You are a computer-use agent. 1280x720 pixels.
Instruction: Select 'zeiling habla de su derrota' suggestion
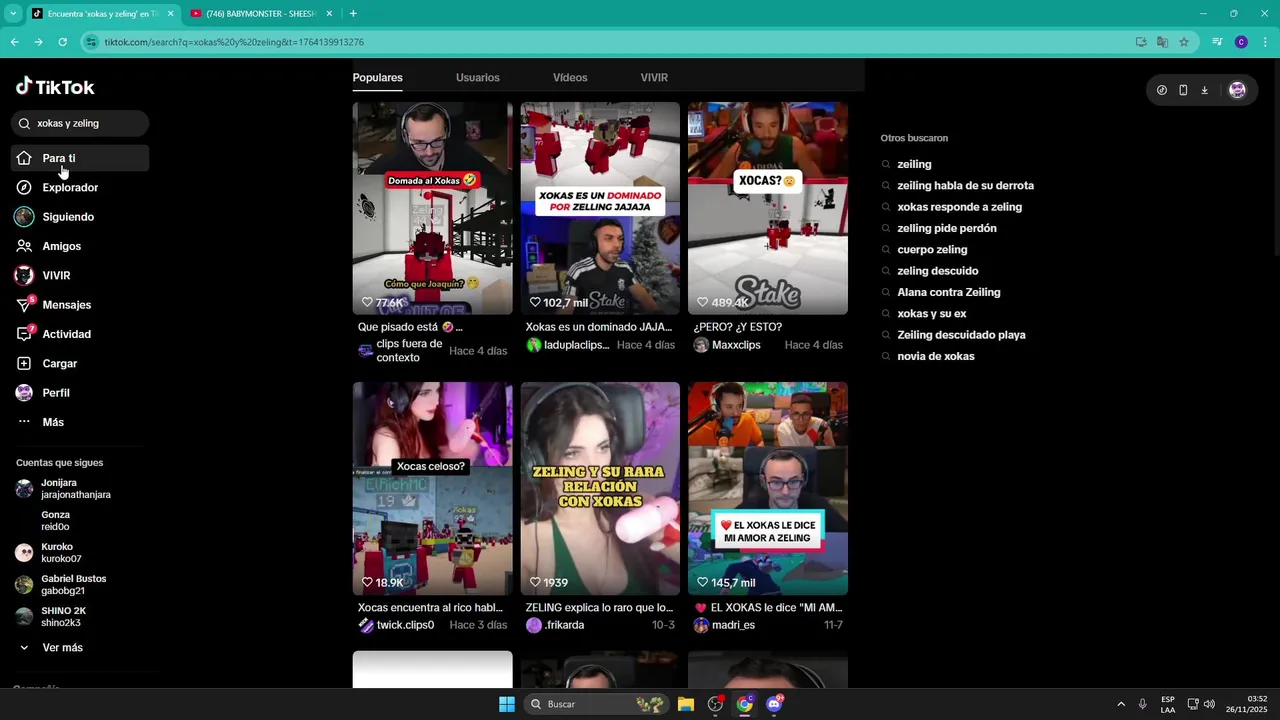click(x=966, y=186)
